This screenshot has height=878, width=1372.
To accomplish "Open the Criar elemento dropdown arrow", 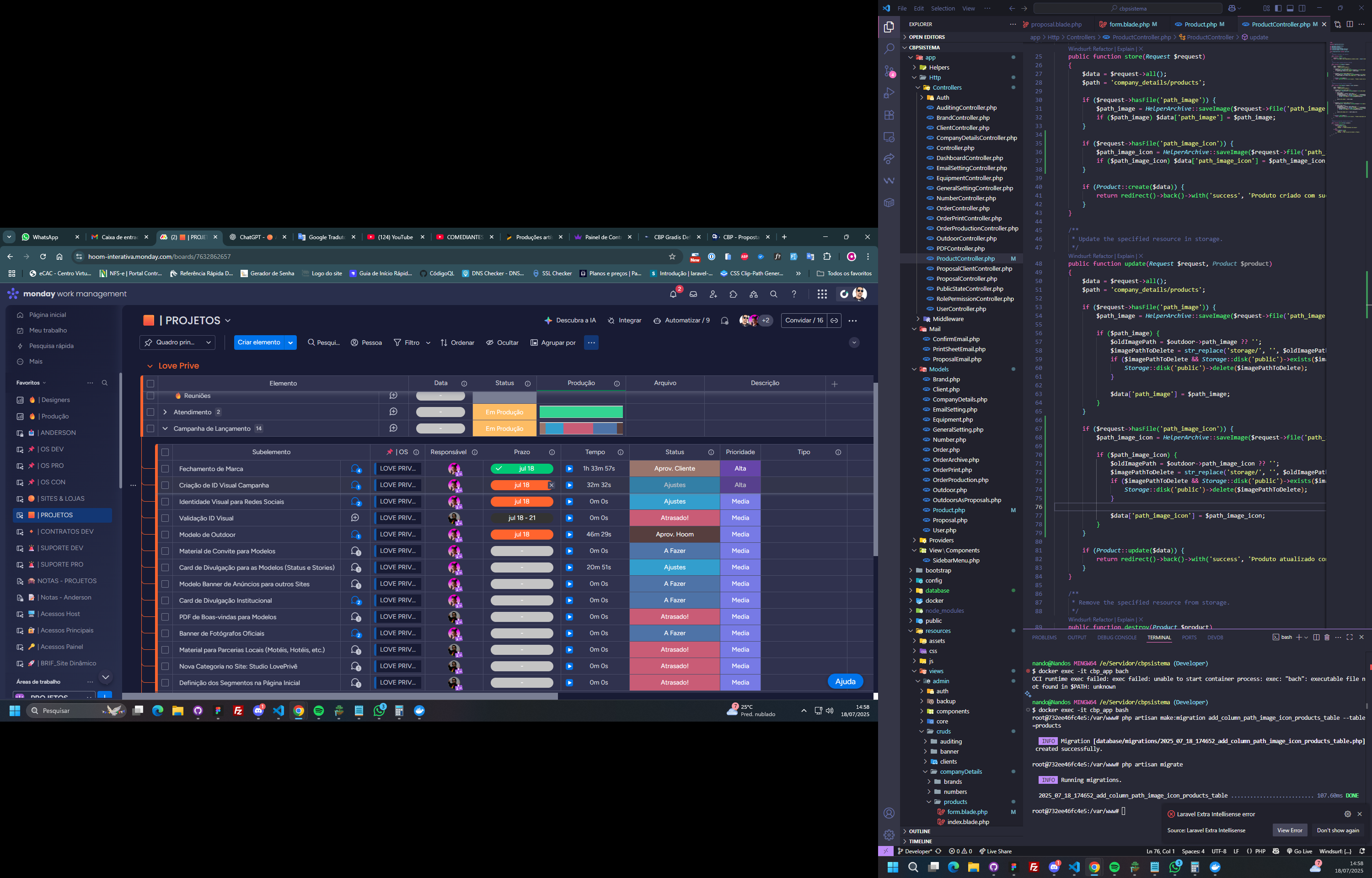I will [x=291, y=343].
